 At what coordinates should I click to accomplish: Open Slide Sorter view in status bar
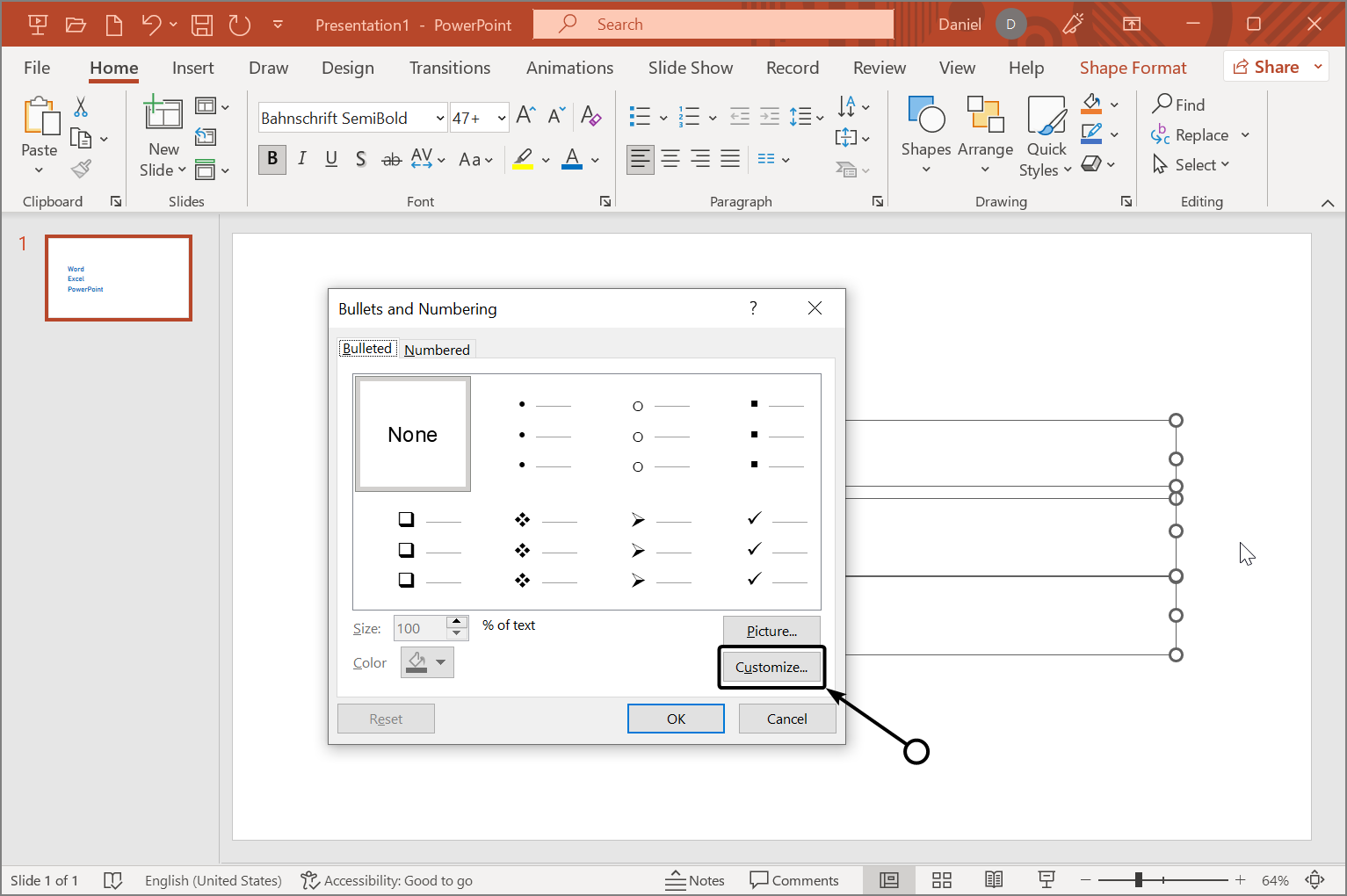[942, 880]
